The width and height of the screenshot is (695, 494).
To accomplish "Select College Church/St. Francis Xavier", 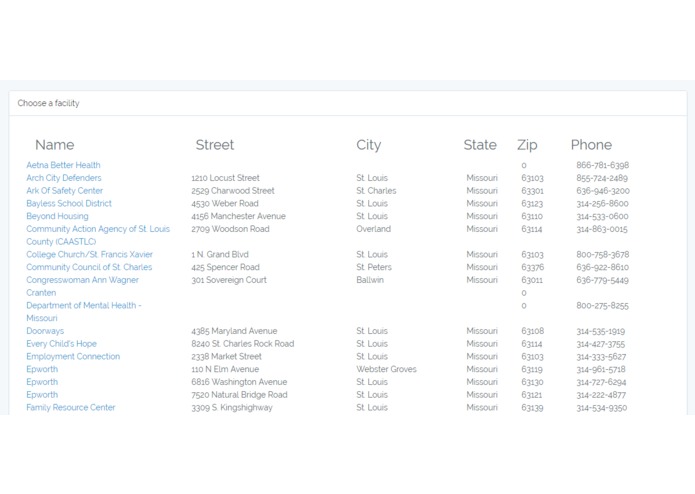I will tap(89, 255).
